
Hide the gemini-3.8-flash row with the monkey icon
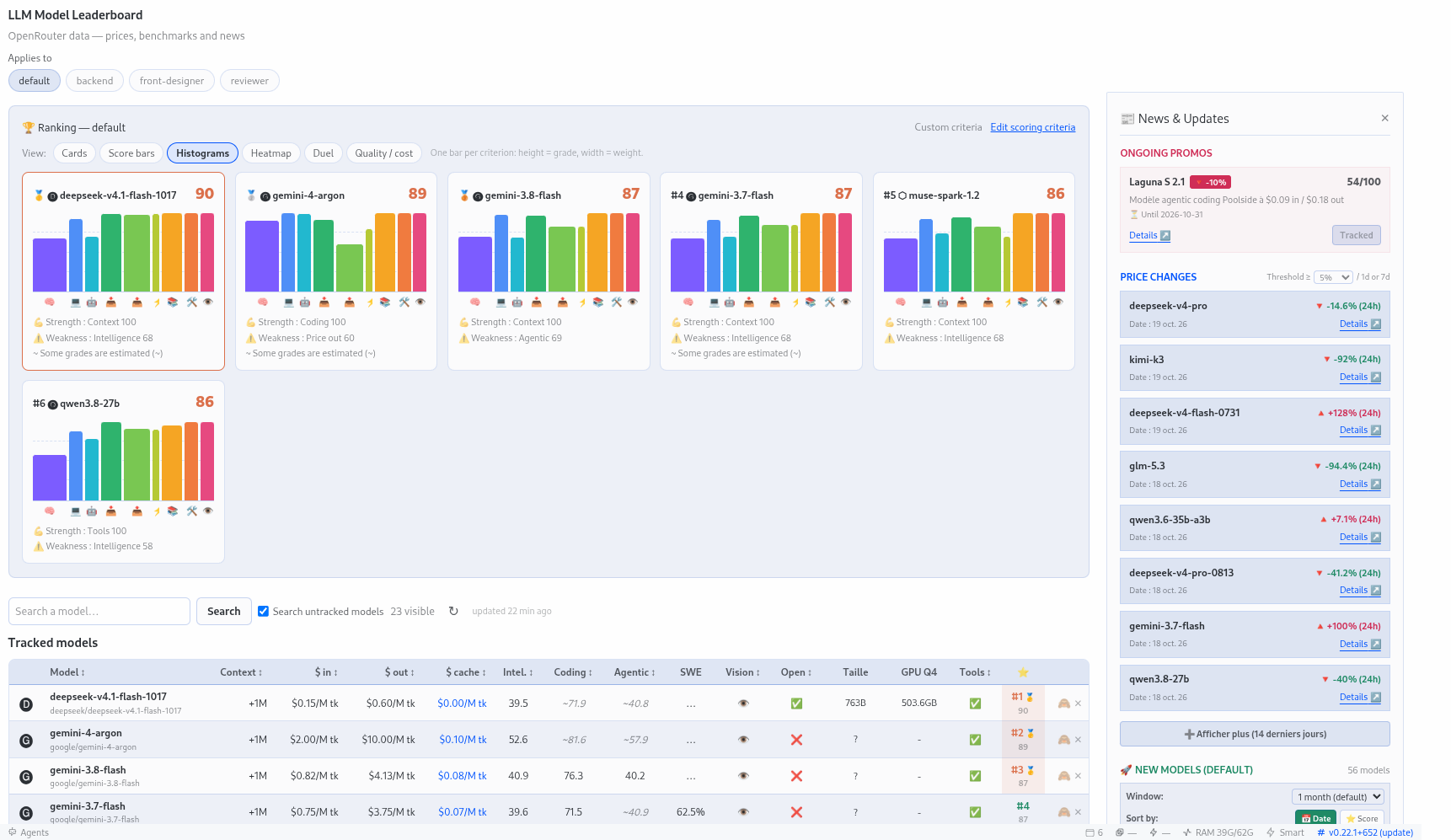[x=1063, y=776]
